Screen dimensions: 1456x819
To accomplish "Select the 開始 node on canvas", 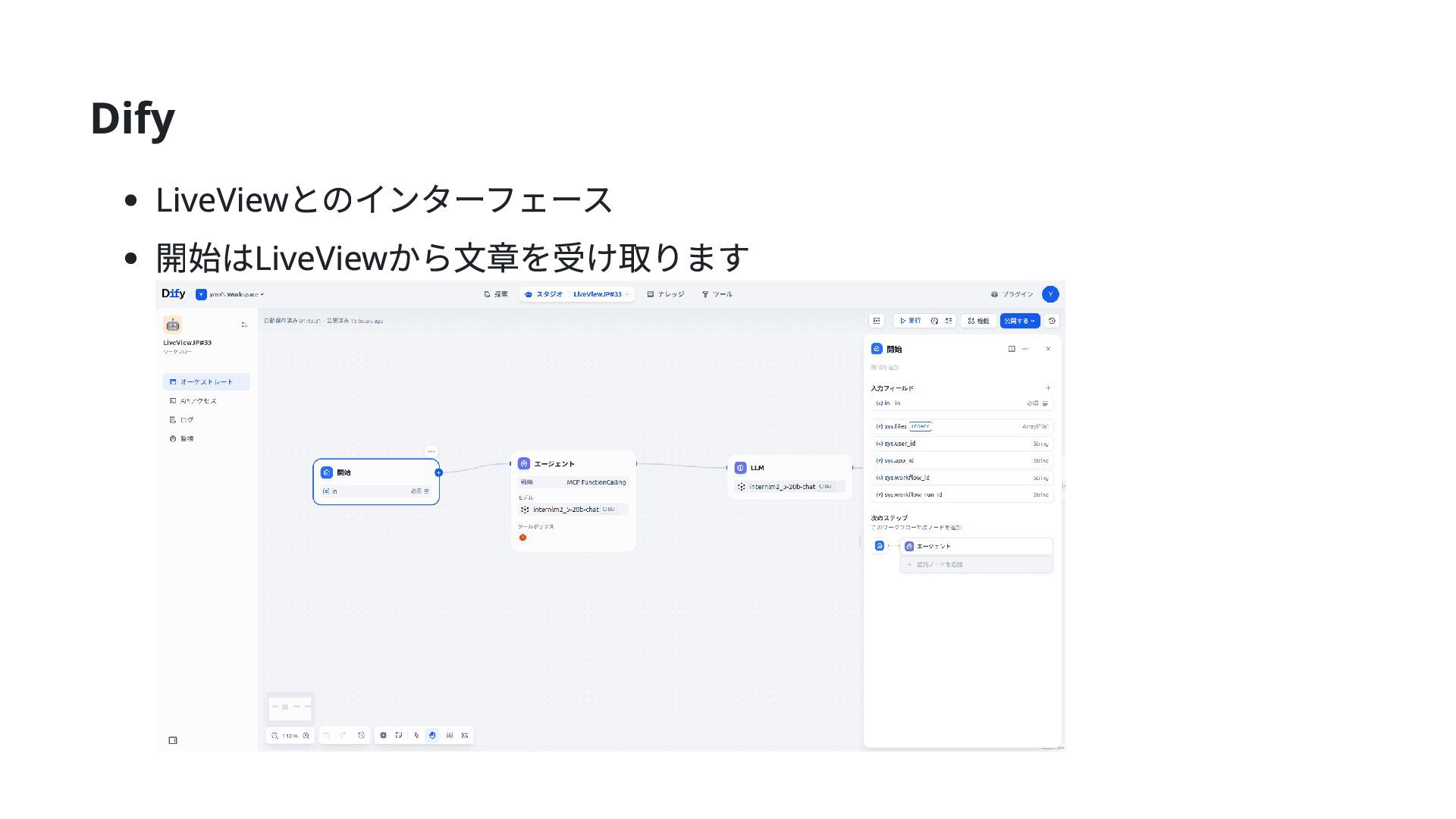I will click(376, 482).
